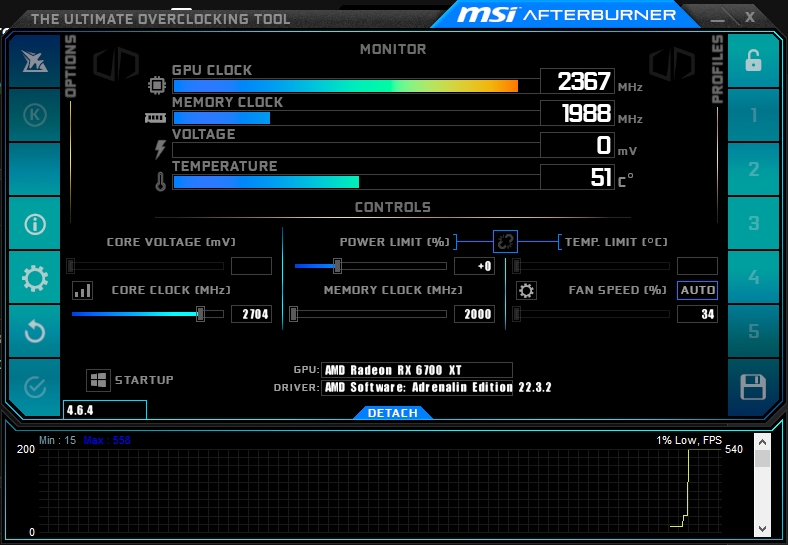The width and height of the screenshot is (788, 545).
Task: Click the GPU name AMD Radeon RX 6700 XT
Action: pyautogui.click(x=417, y=370)
